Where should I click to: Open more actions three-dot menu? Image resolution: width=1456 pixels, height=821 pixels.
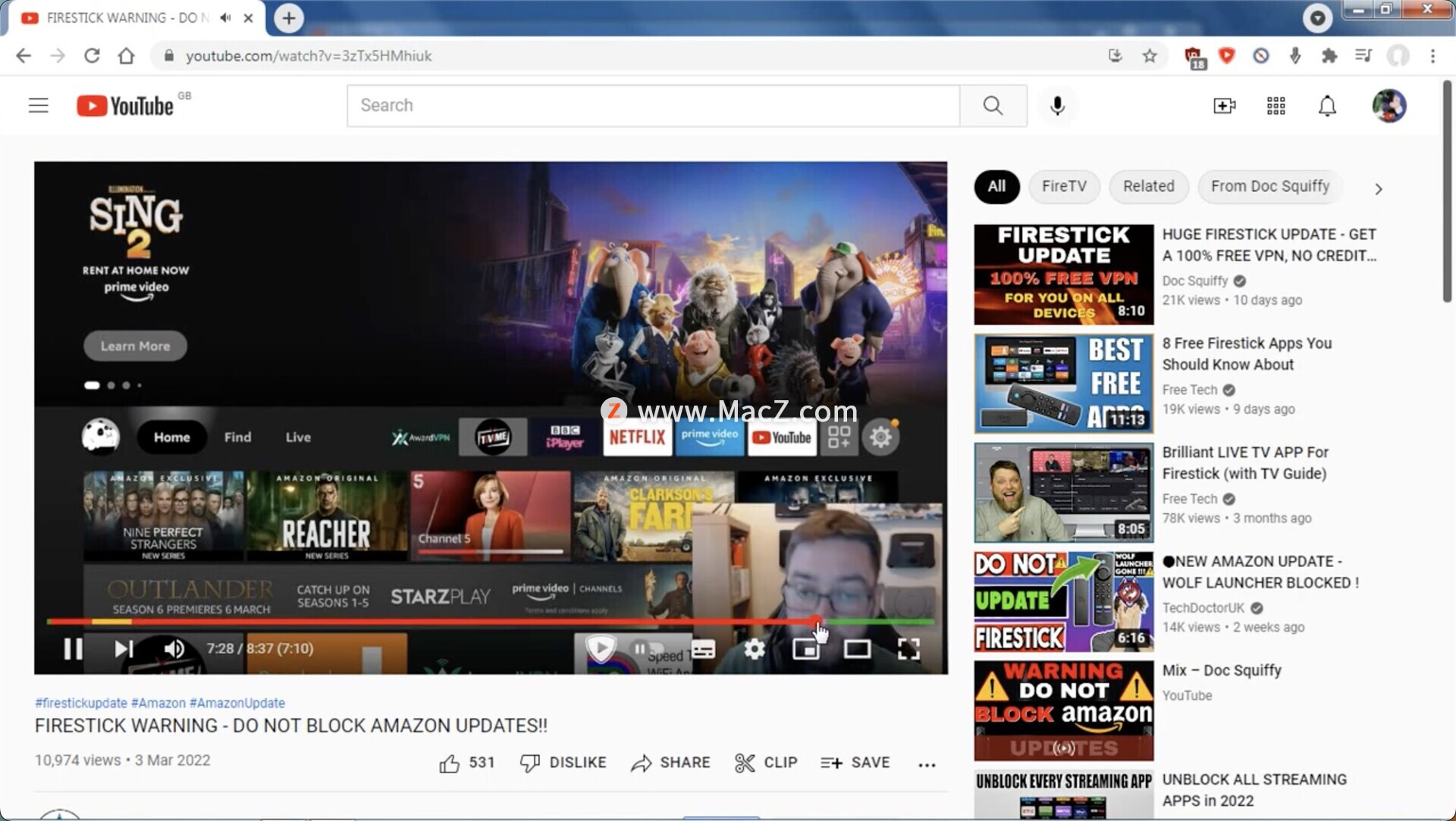(x=927, y=765)
